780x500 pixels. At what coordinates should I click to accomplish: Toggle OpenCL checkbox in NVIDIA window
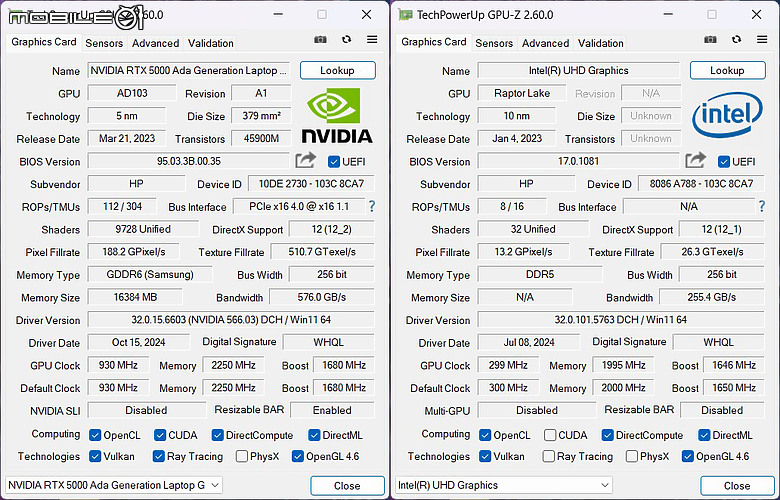[95, 435]
